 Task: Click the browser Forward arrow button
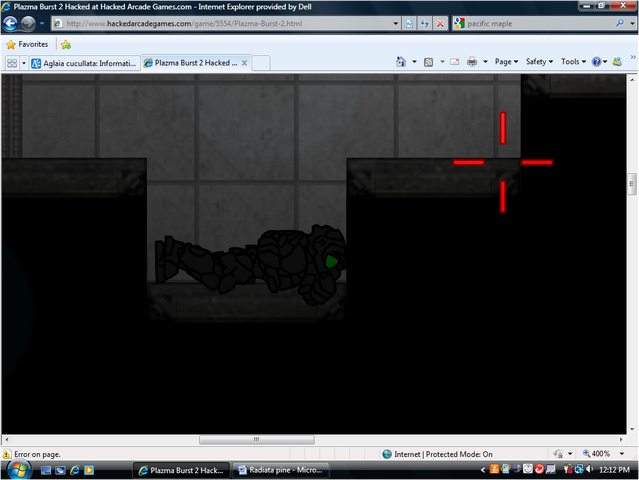pyautogui.click(x=28, y=23)
